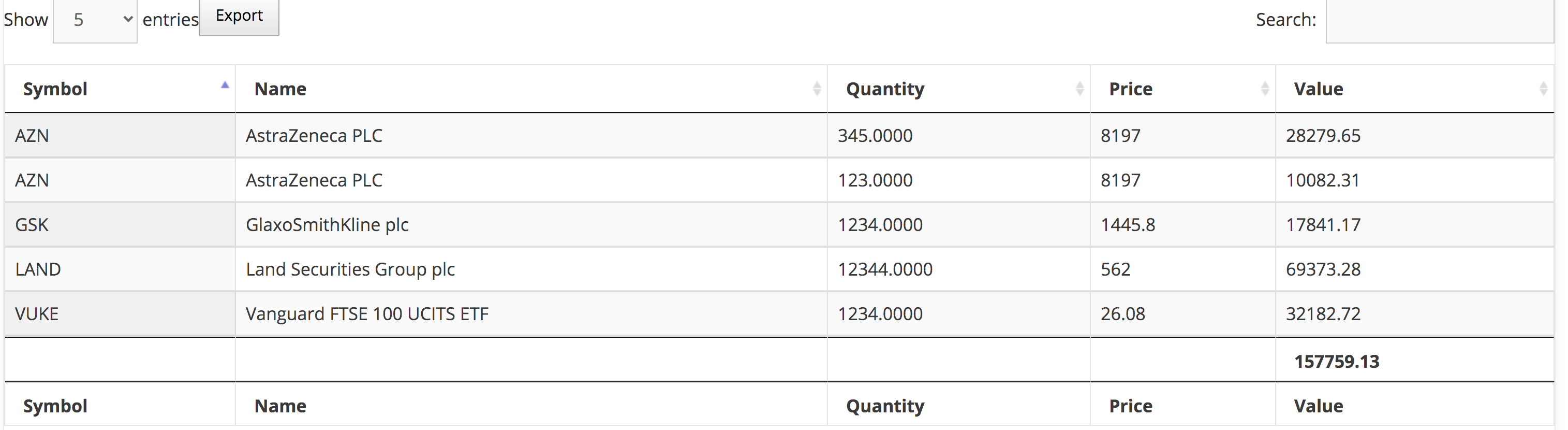Click the 345.0000 quantity cell for AstraZeneca
The height and width of the screenshot is (430, 1568).
[875, 135]
